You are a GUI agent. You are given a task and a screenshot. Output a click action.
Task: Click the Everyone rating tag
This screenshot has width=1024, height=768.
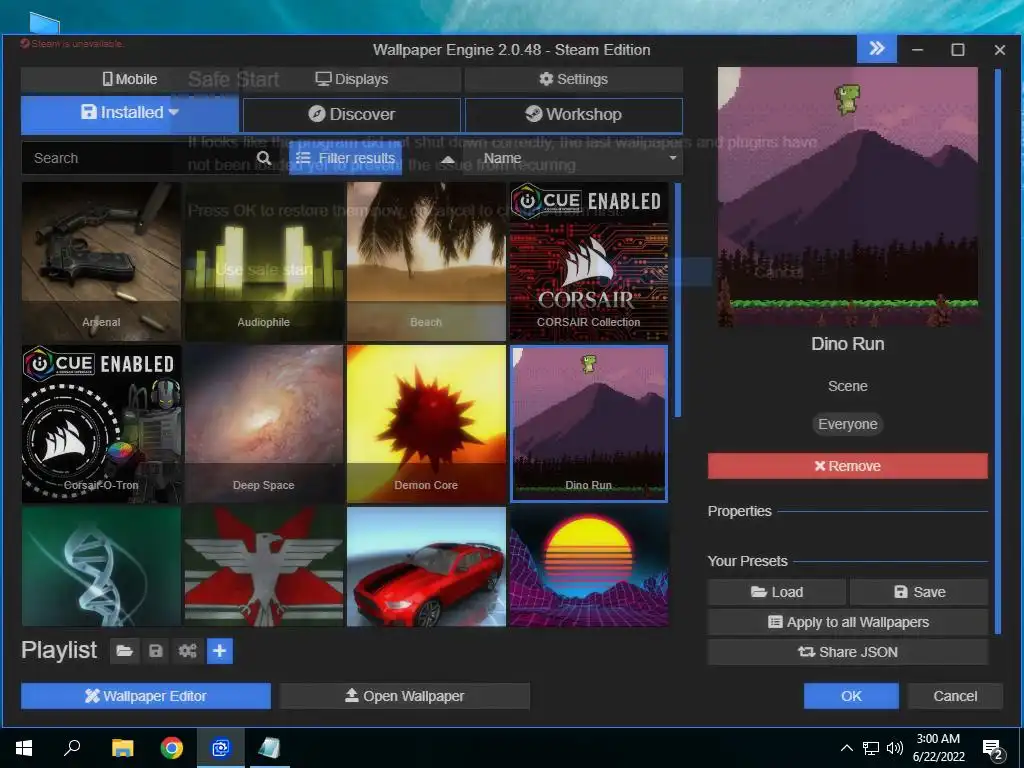(x=848, y=424)
